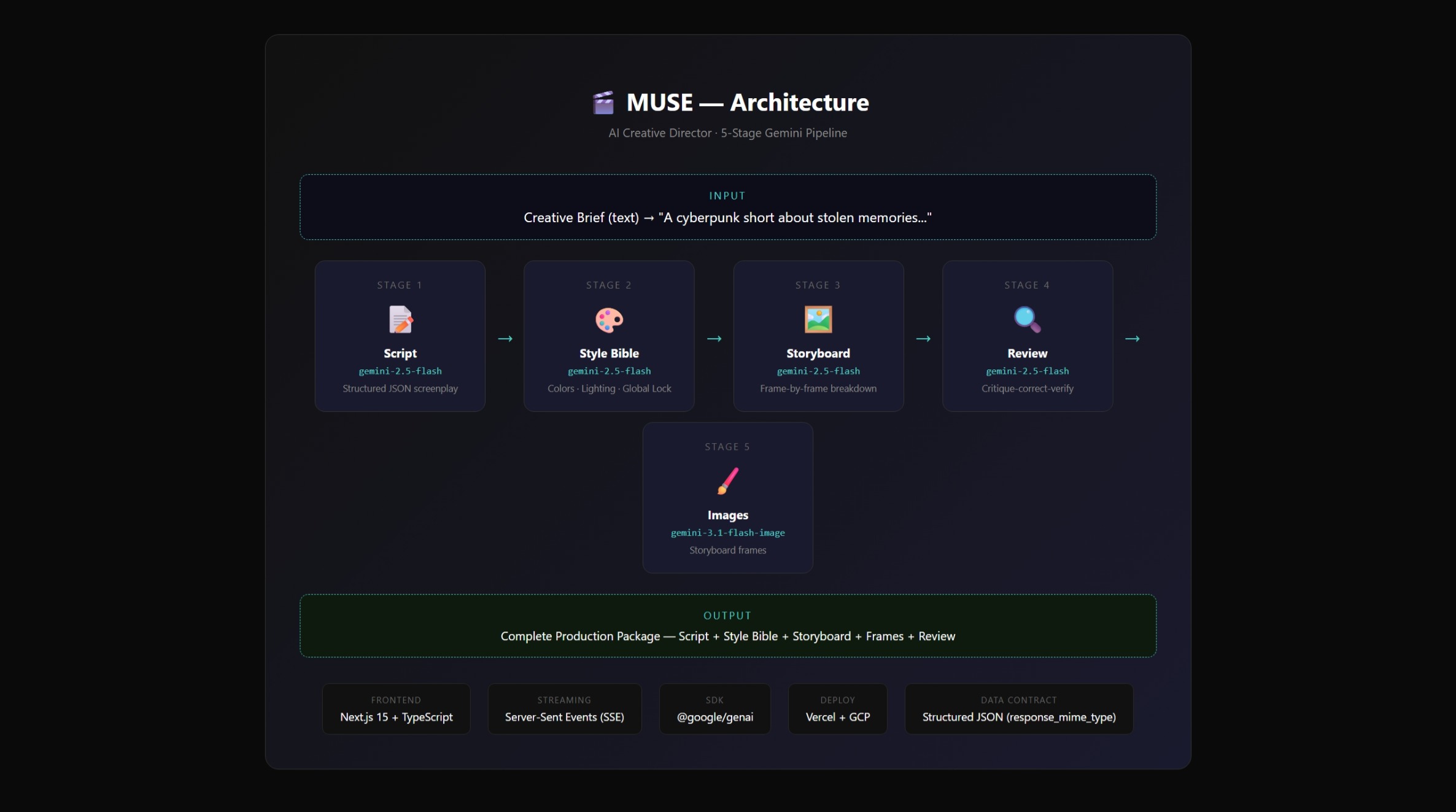
Task: Click Next.js 15 + TypeScript text
Action: click(x=397, y=717)
